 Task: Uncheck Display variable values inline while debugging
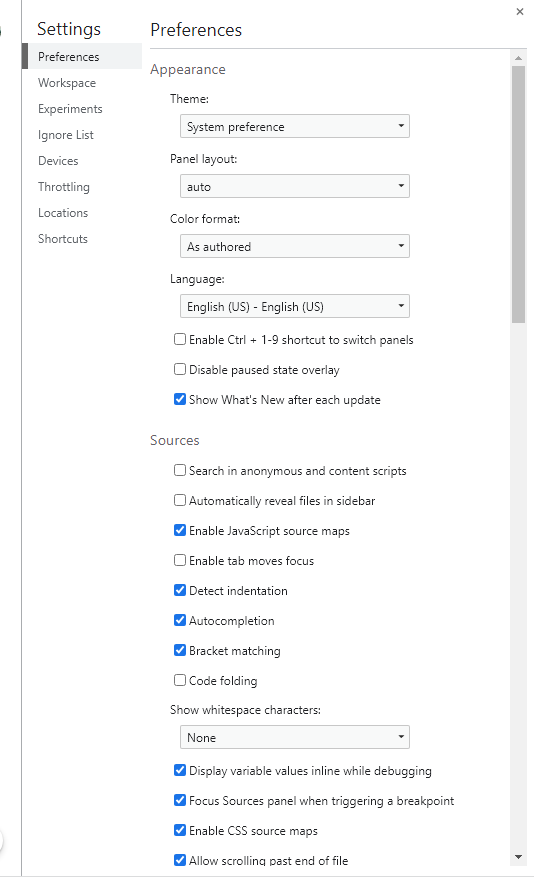pyautogui.click(x=180, y=770)
